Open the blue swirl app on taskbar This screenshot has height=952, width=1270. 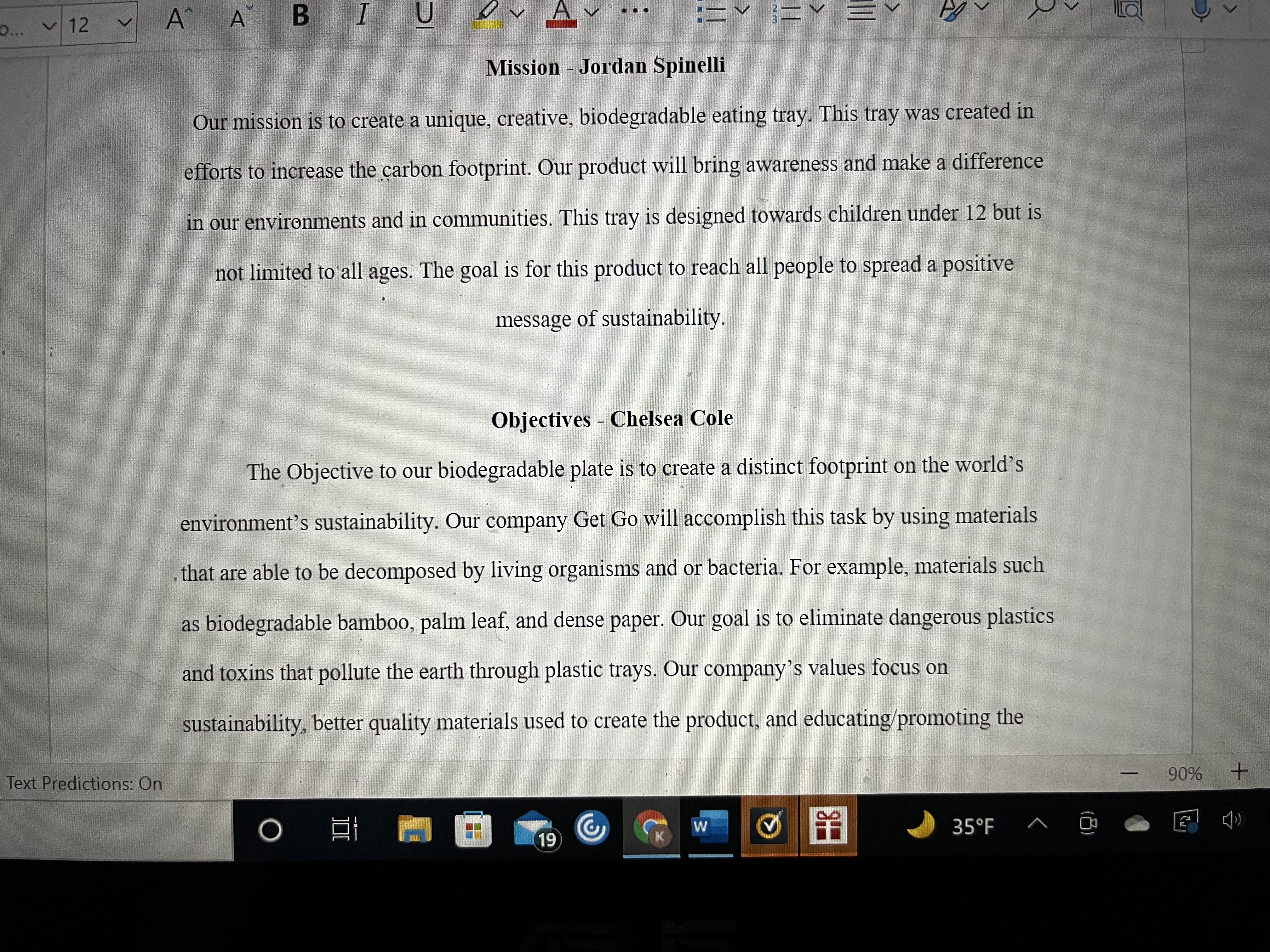coord(592,827)
